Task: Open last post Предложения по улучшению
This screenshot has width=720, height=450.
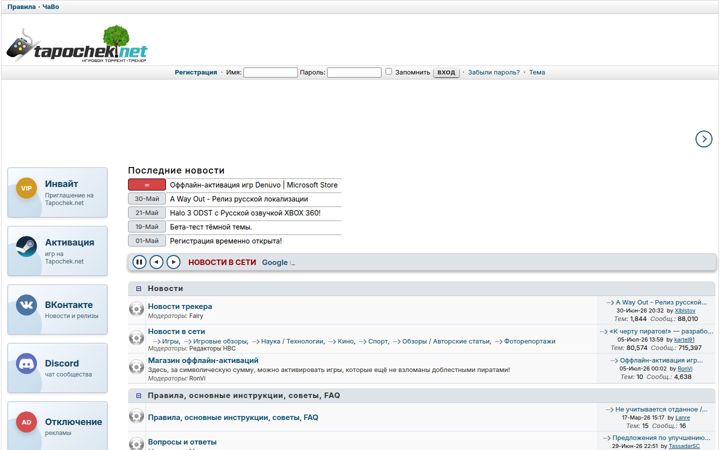Action: click(661, 438)
